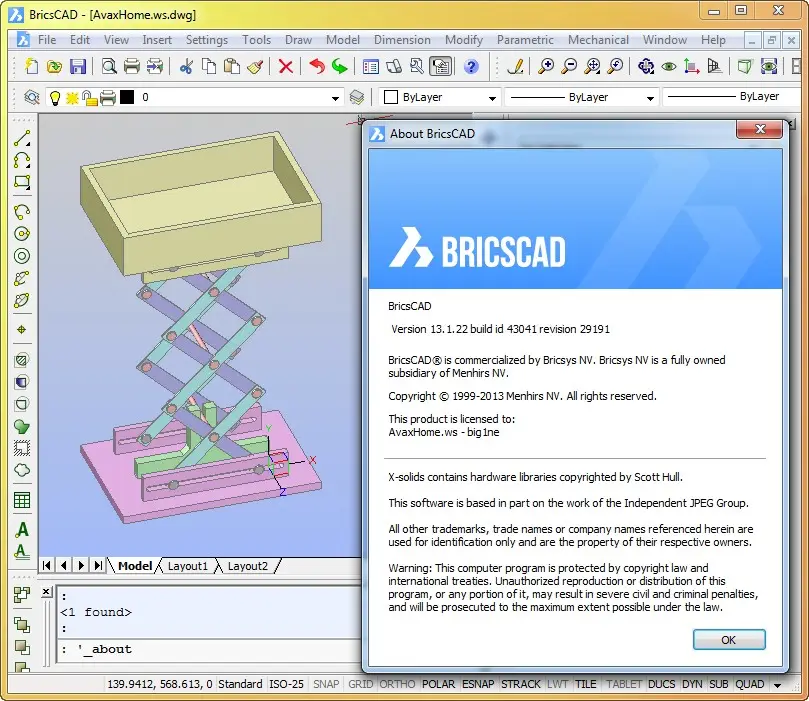The height and width of the screenshot is (701, 809).
Task: Open Print Preview from the toolbar
Action: [x=109, y=67]
